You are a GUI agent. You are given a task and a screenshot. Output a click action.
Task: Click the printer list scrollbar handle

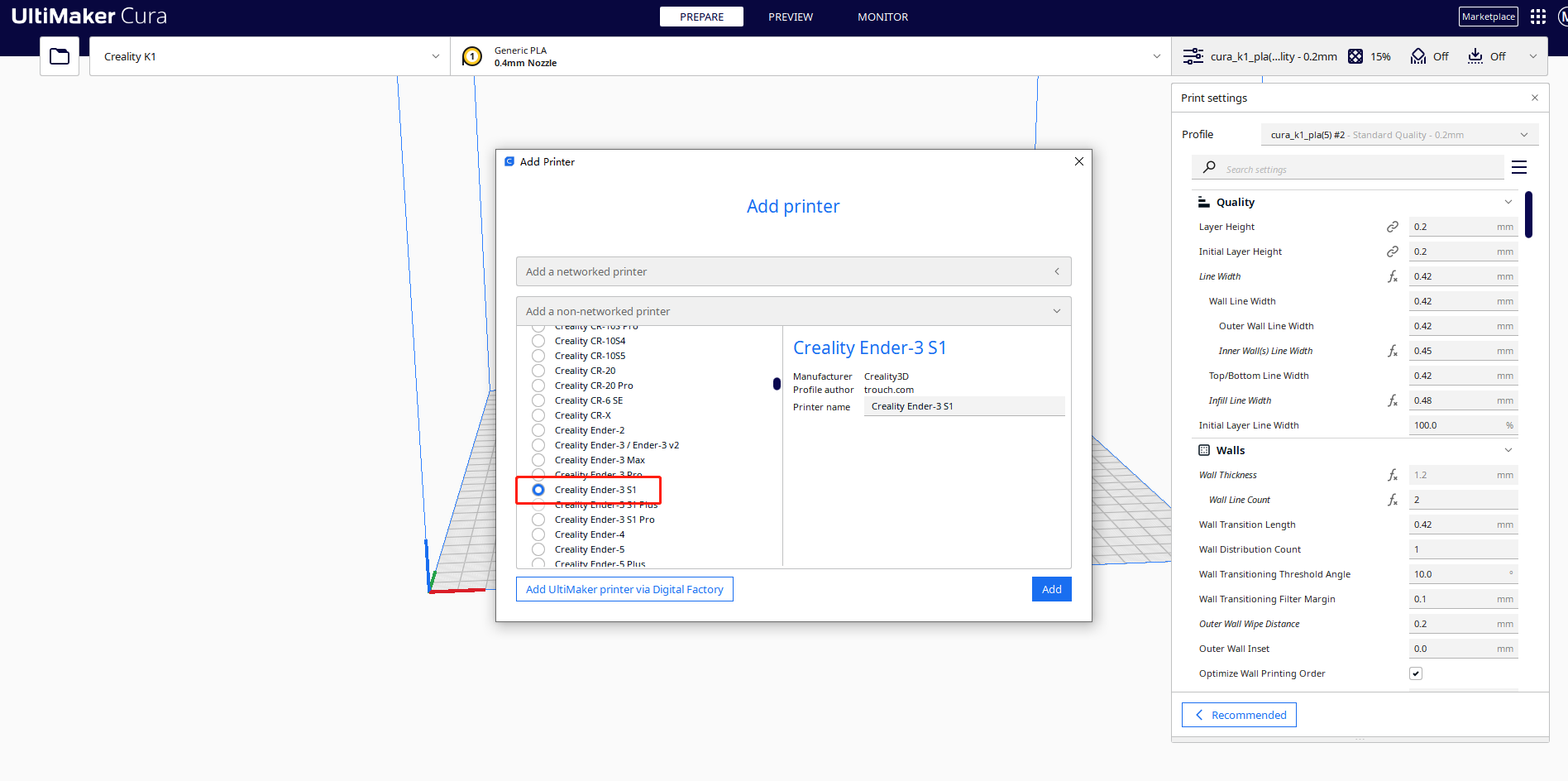pos(777,383)
